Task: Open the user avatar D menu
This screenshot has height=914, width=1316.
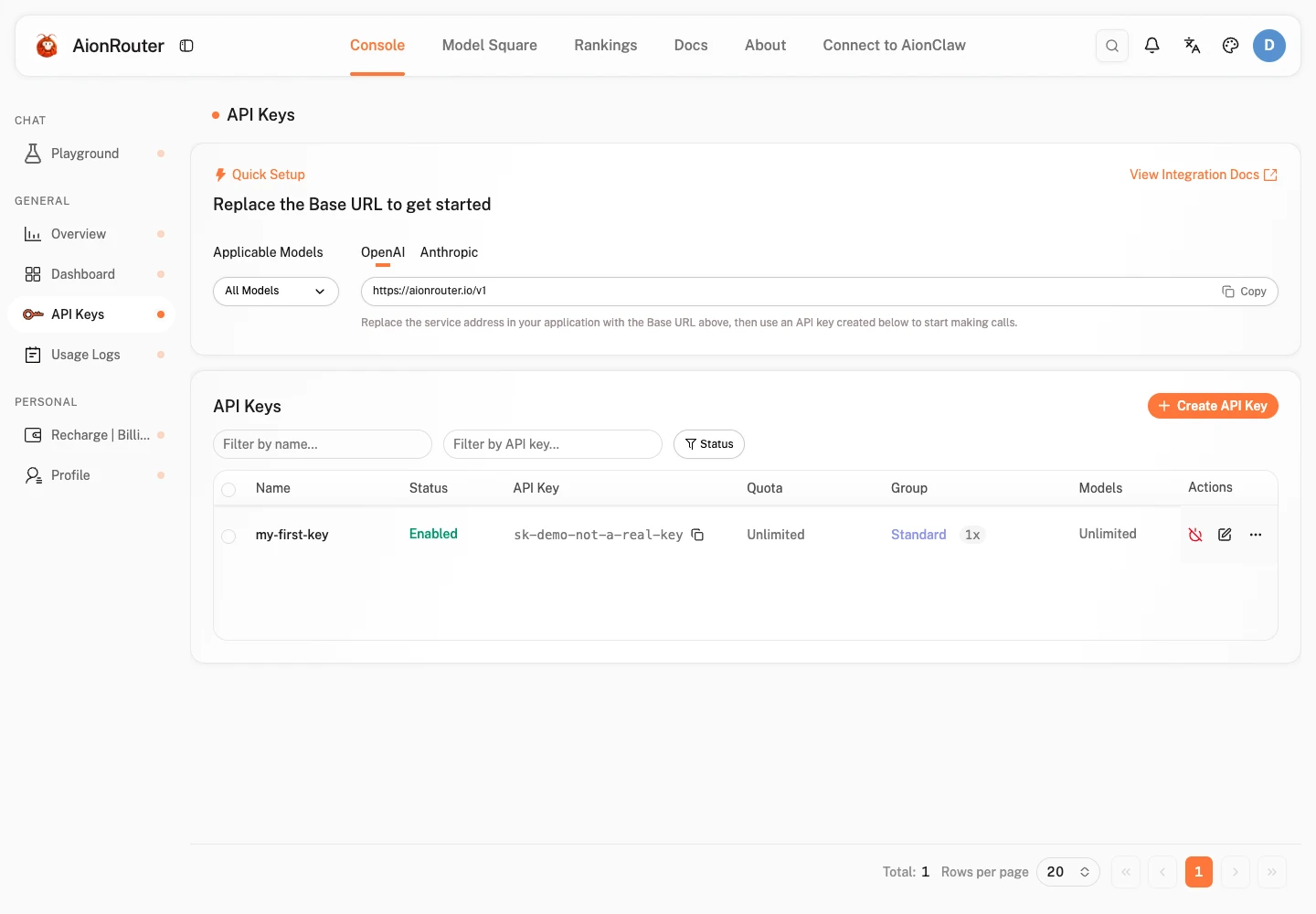Action: 1269,46
